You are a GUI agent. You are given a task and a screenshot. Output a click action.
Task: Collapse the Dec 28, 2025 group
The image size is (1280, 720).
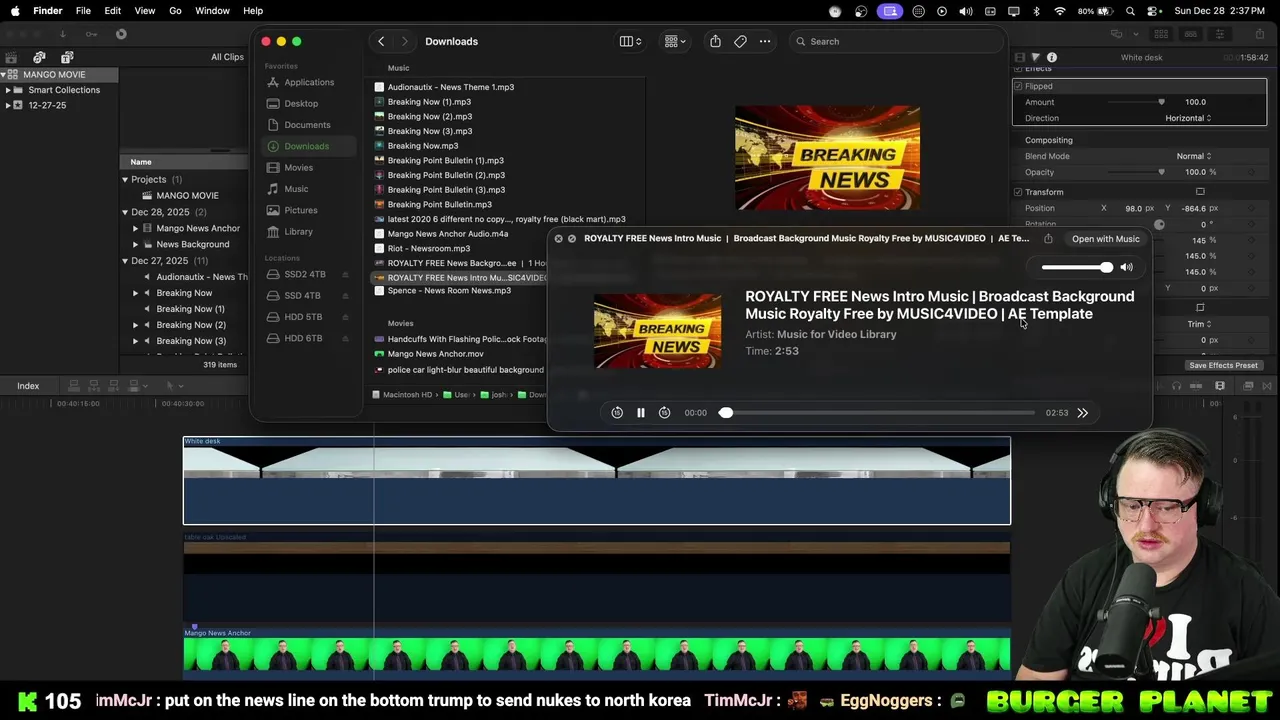[125, 212]
